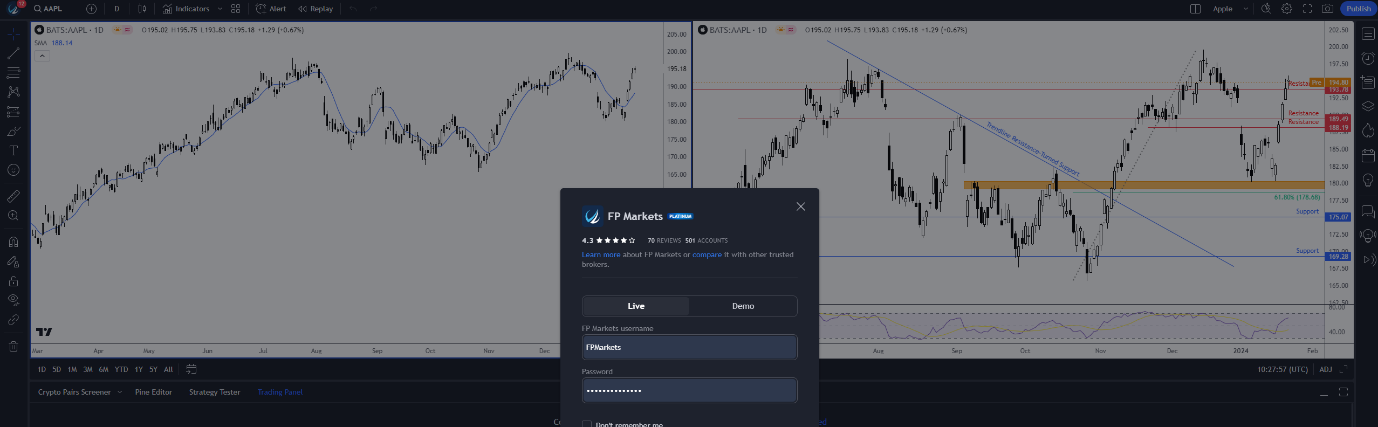
Task: Click the undo arrow
Action: coord(353,8)
